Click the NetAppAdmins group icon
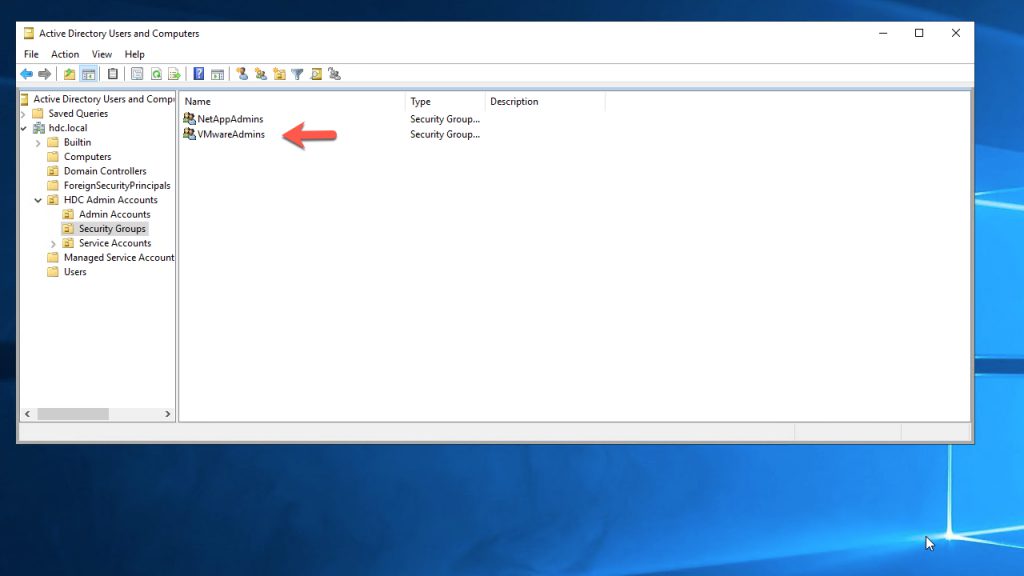This screenshot has height=576, width=1024. click(189, 118)
